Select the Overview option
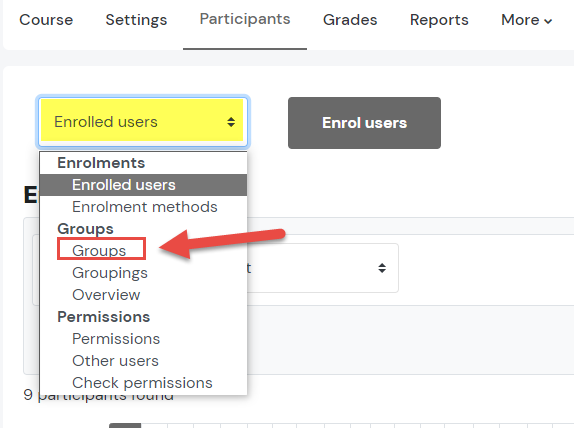Image resolution: width=574 pixels, height=428 pixels. coord(106,295)
